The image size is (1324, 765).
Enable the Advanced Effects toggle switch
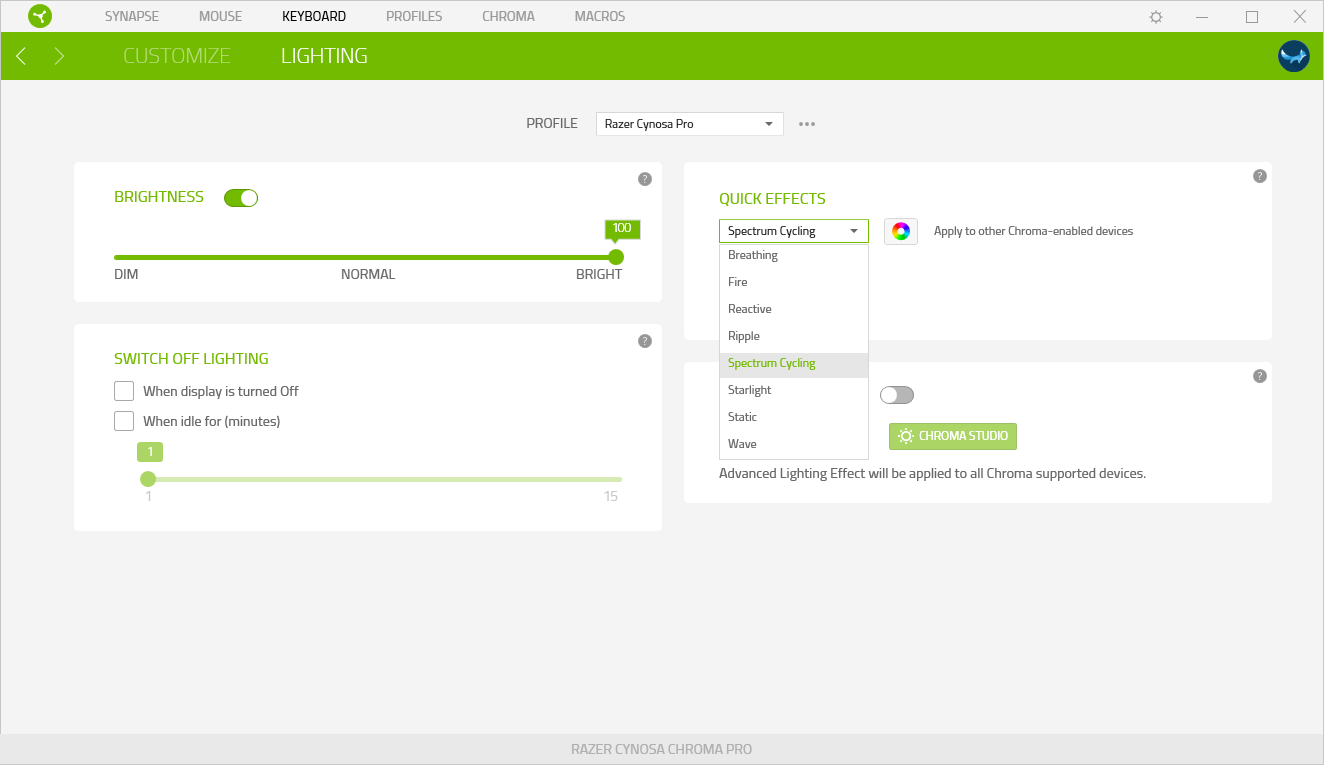[897, 395]
